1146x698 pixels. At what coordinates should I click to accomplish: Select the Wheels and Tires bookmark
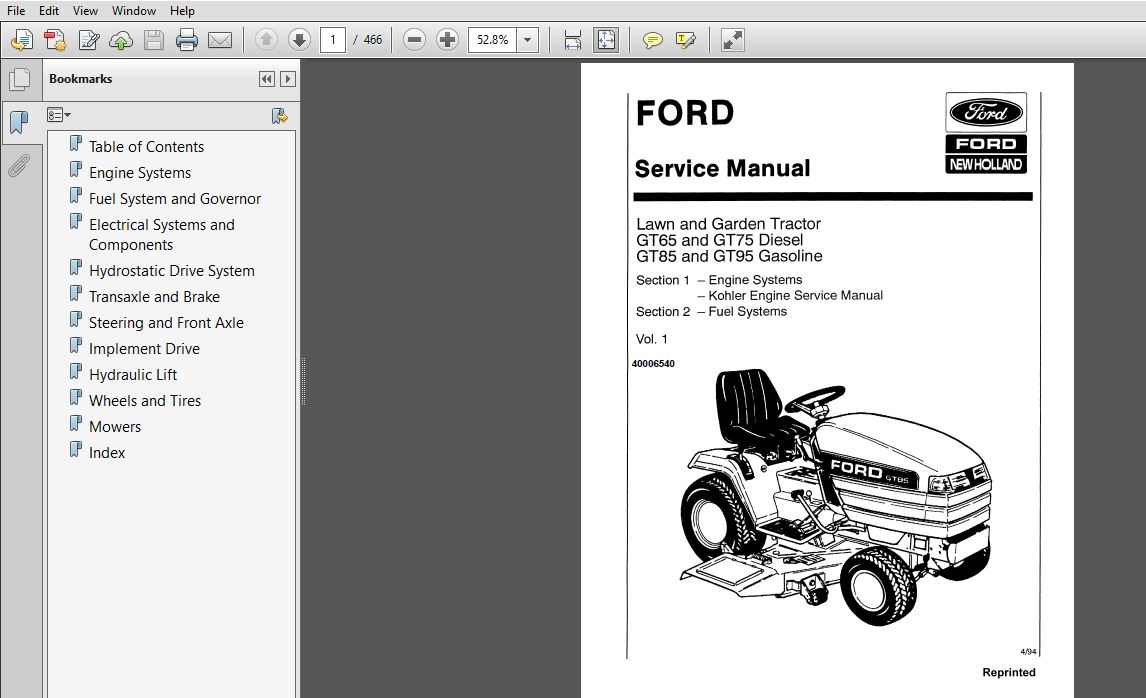click(145, 401)
